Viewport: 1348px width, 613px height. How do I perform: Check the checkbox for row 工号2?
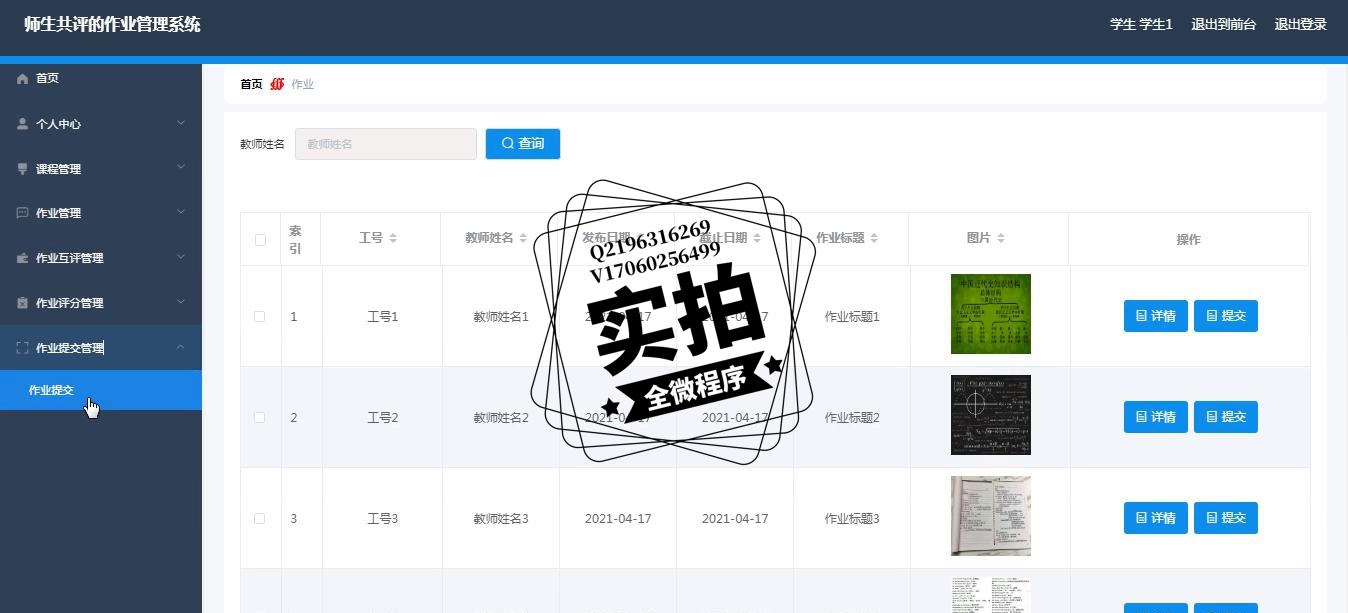pyautogui.click(x=260, y=417)
